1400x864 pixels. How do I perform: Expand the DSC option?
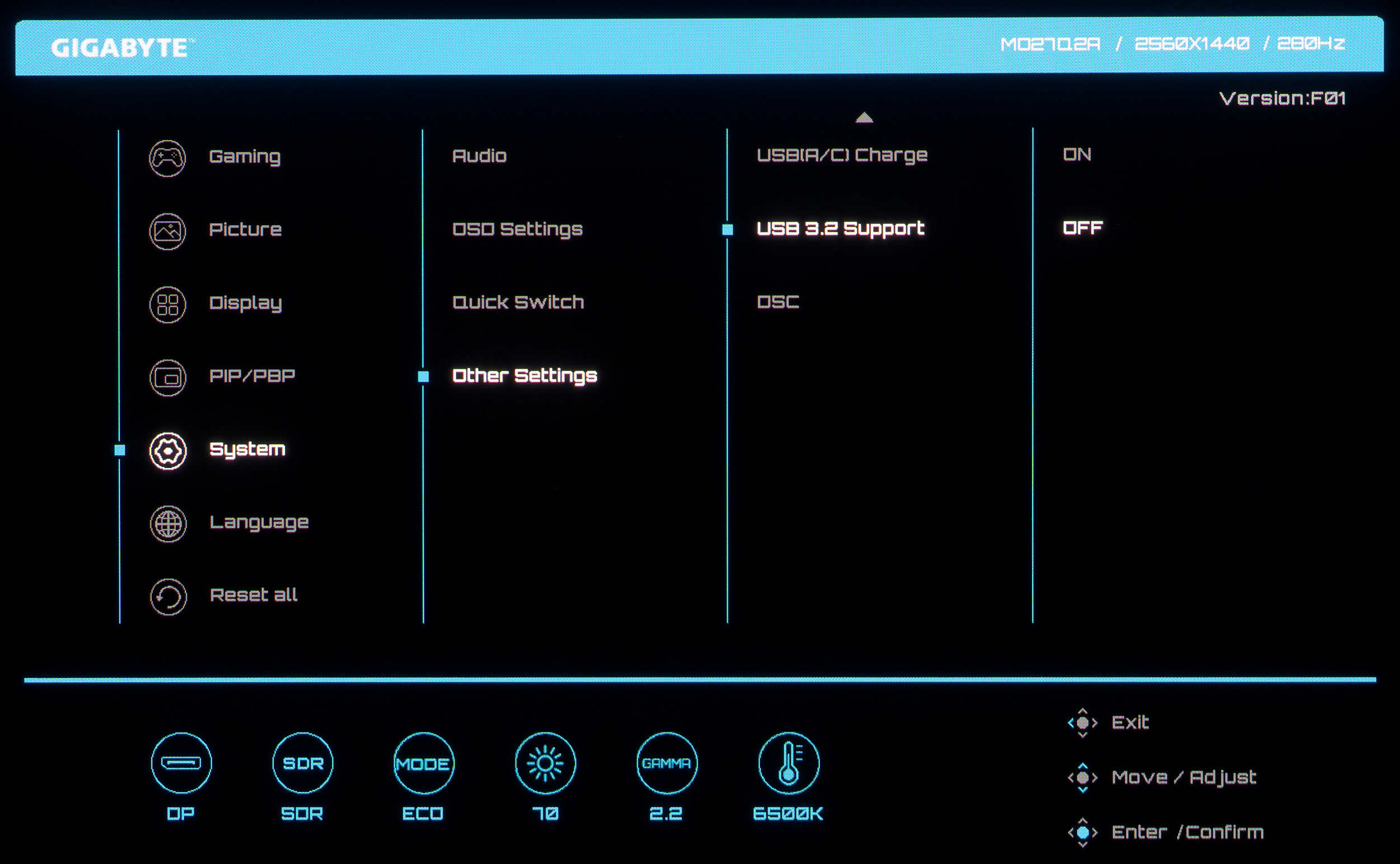point(778,301)
